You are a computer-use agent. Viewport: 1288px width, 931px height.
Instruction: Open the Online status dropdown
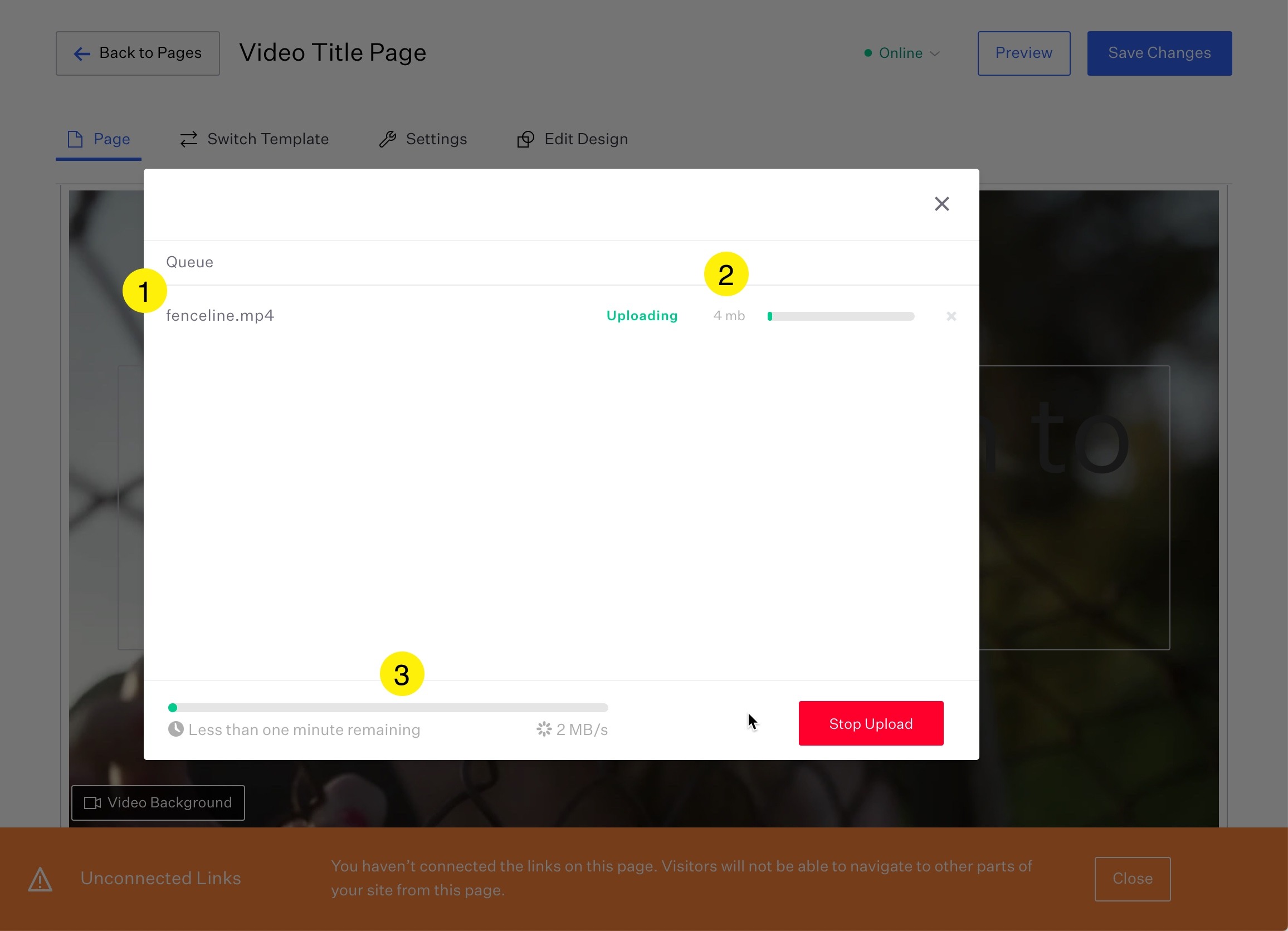[901, 53]
